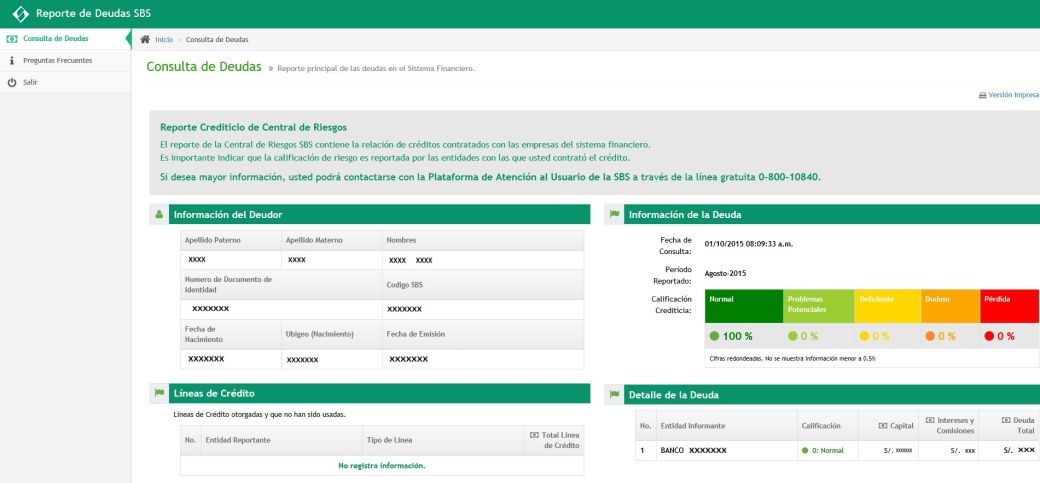Click the orange Dudoso rating swatch
Viewport: 1040px width, 483px height.
[x=948, y=306]
